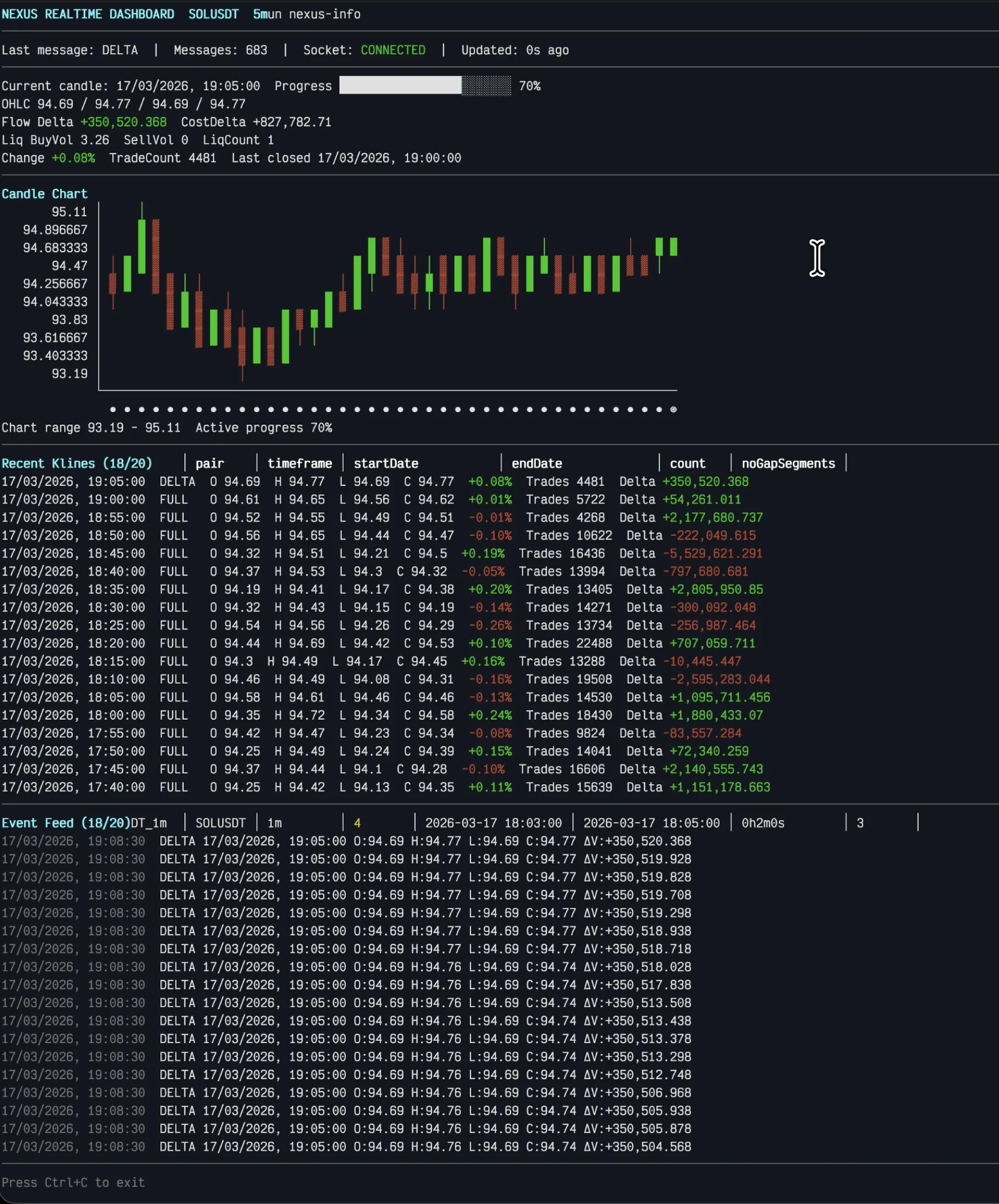The image size is (999, 1204).
Task: Click Trades 22488 in 18:20:00 row
Action: coord(569,643)
